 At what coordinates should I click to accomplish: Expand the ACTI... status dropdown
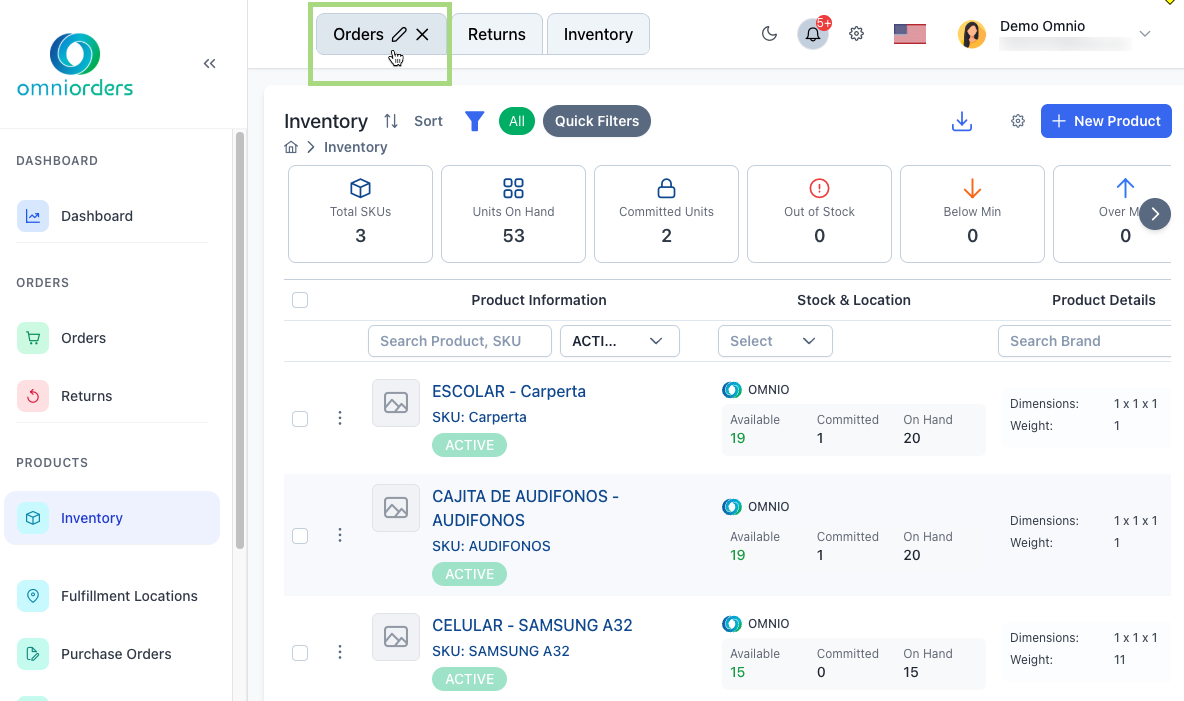(619, 341)
